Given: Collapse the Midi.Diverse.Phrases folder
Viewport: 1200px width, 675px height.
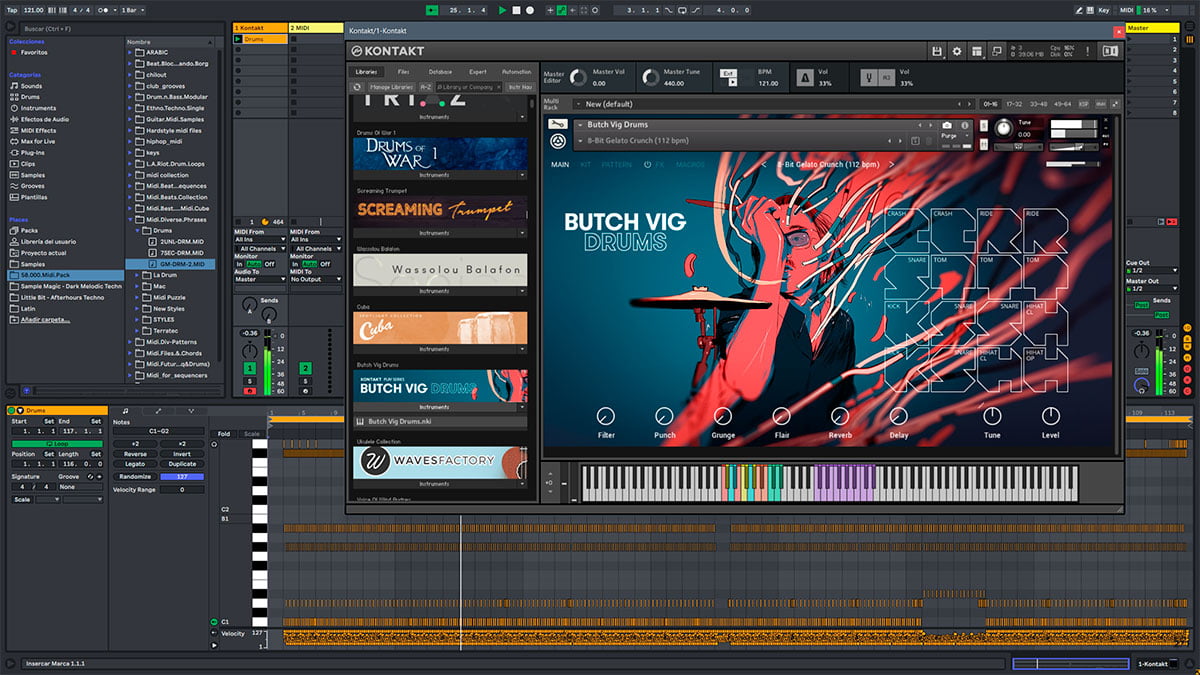Looking at the screenshot, I should pyautogui.click(x=131, y=219).
